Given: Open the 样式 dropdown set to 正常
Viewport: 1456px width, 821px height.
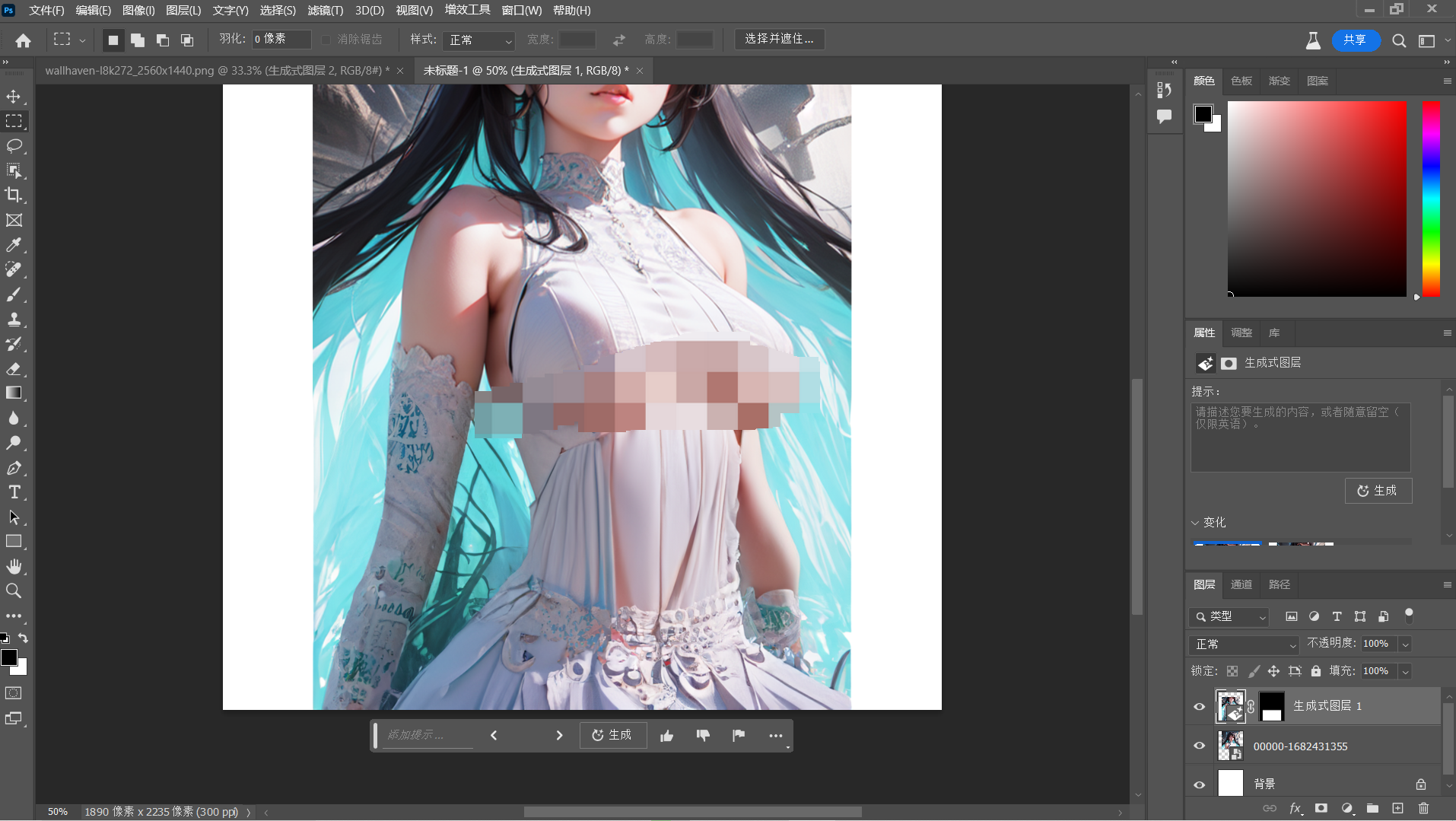Looking at the screenshot, I should [480, 40].
